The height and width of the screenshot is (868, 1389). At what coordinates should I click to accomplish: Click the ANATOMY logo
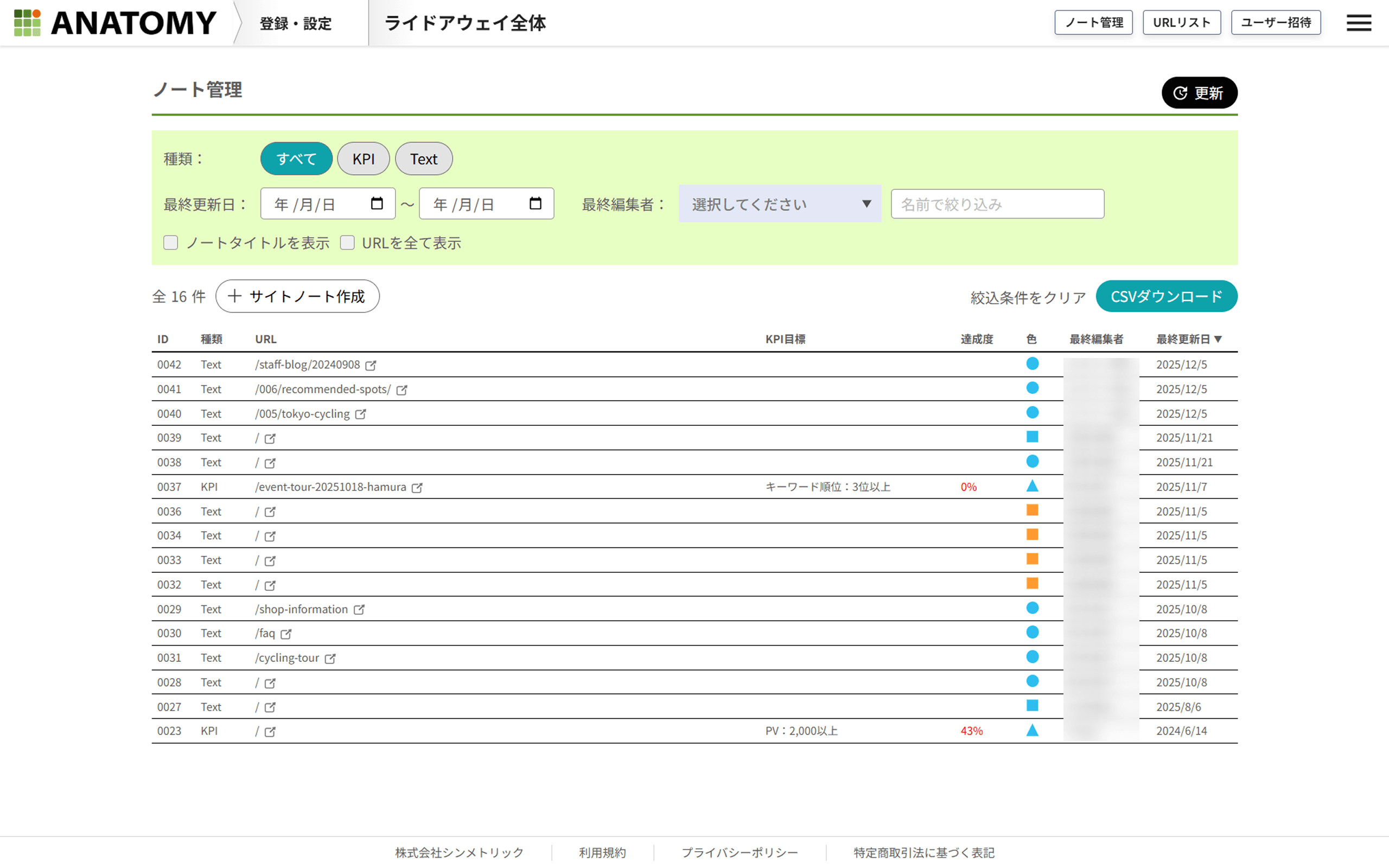click(115, 23)
